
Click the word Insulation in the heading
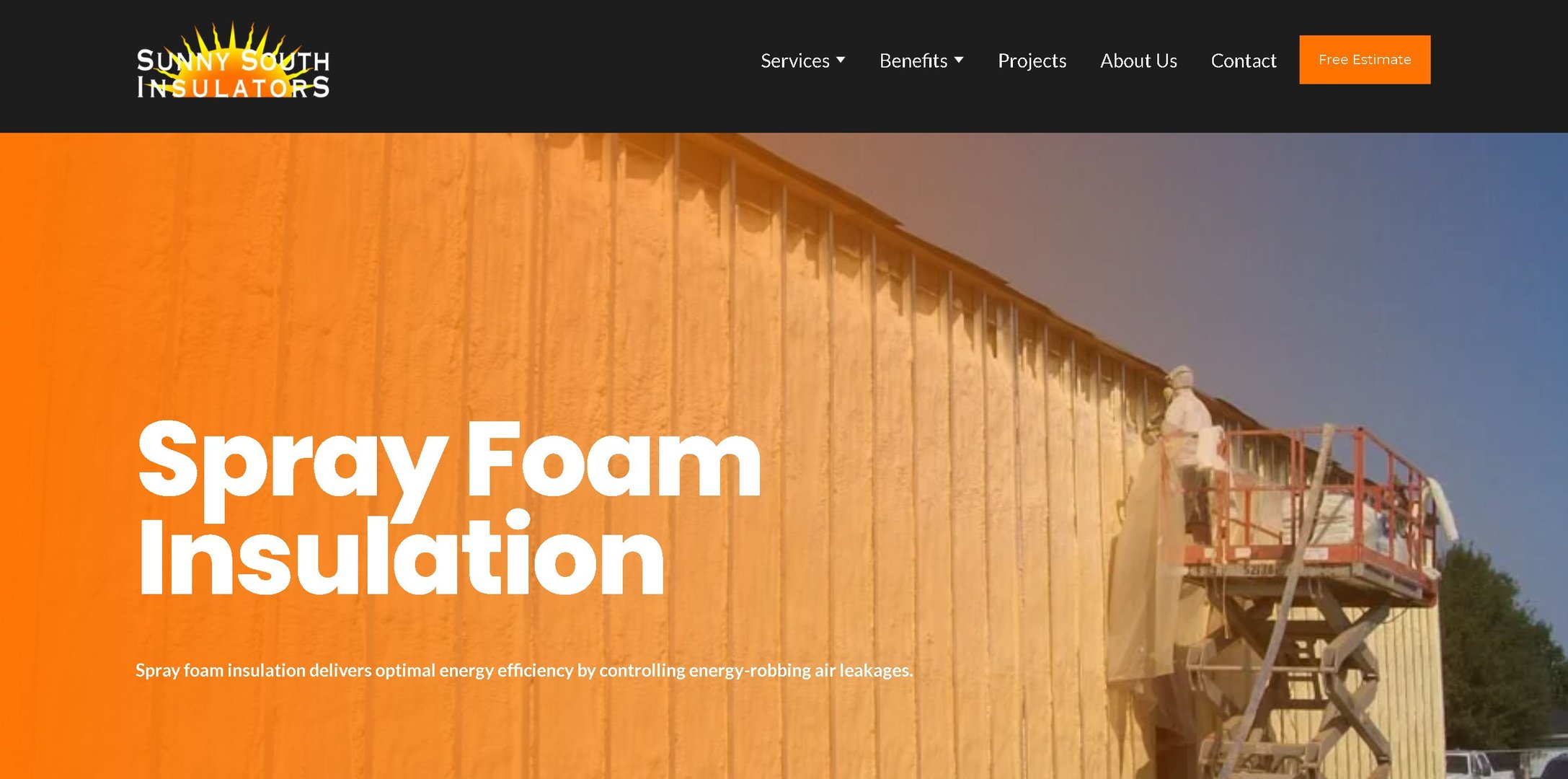(x=400, y=553)
